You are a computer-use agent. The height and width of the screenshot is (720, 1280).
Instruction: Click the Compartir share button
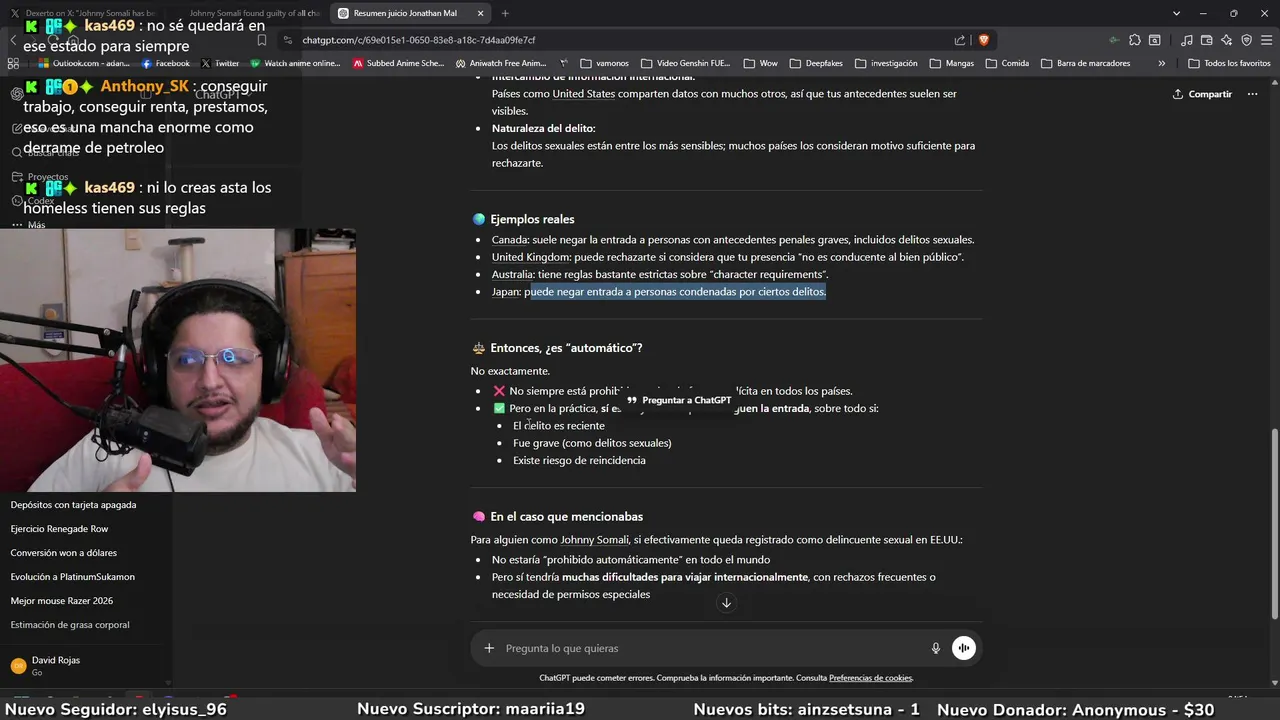point(1202,94)
